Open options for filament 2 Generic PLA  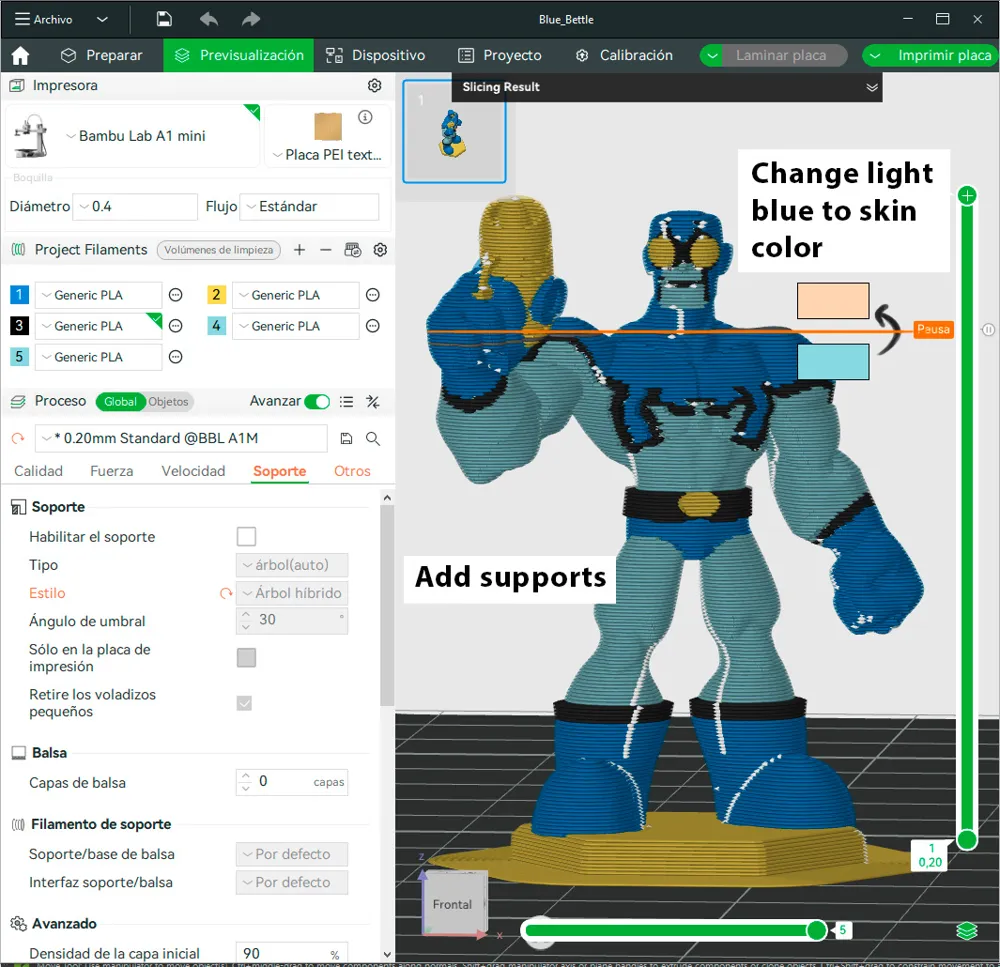372,295
